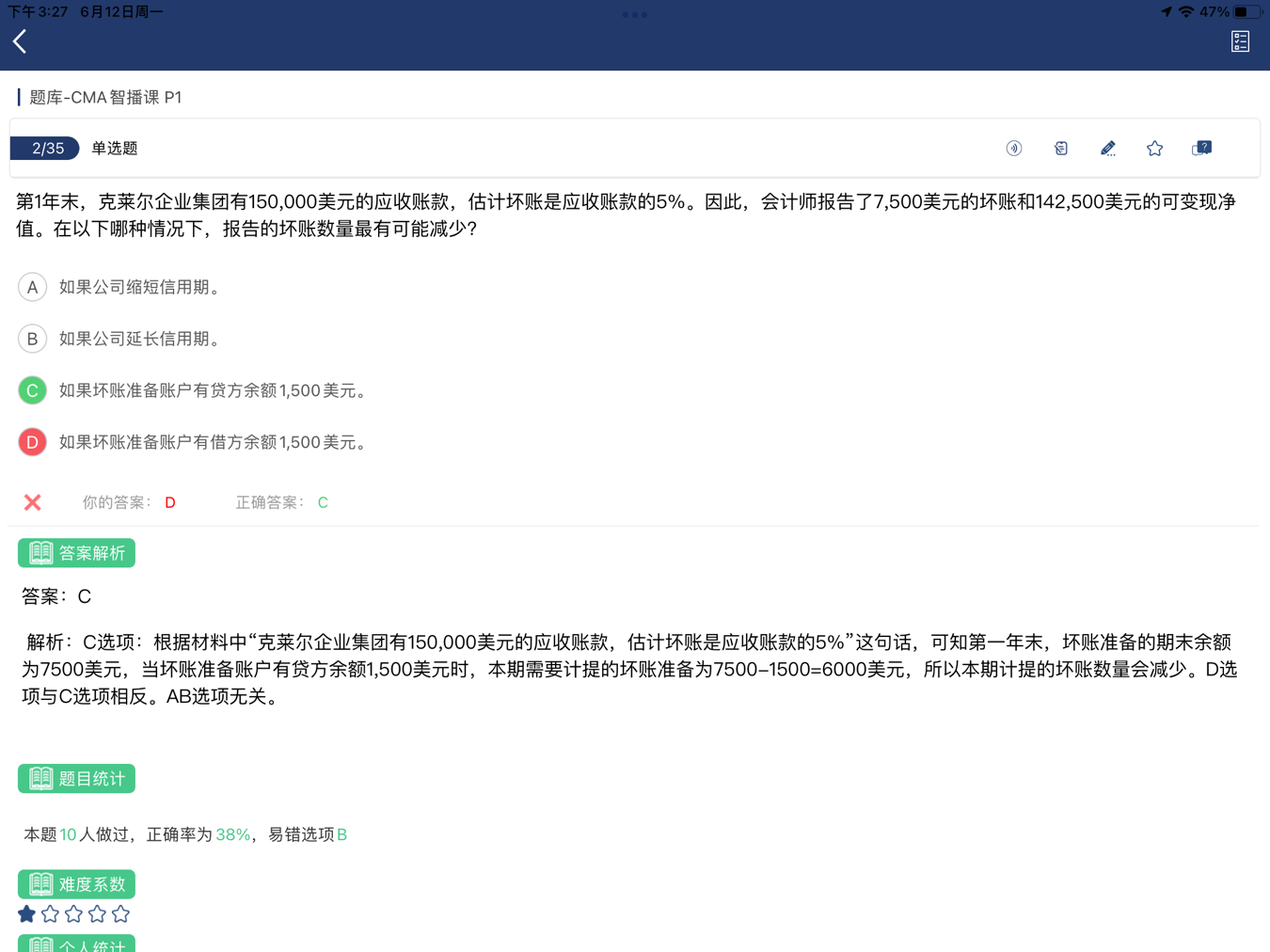
Task: Tap the 题目统计 section header
Action: coord(77,779)
